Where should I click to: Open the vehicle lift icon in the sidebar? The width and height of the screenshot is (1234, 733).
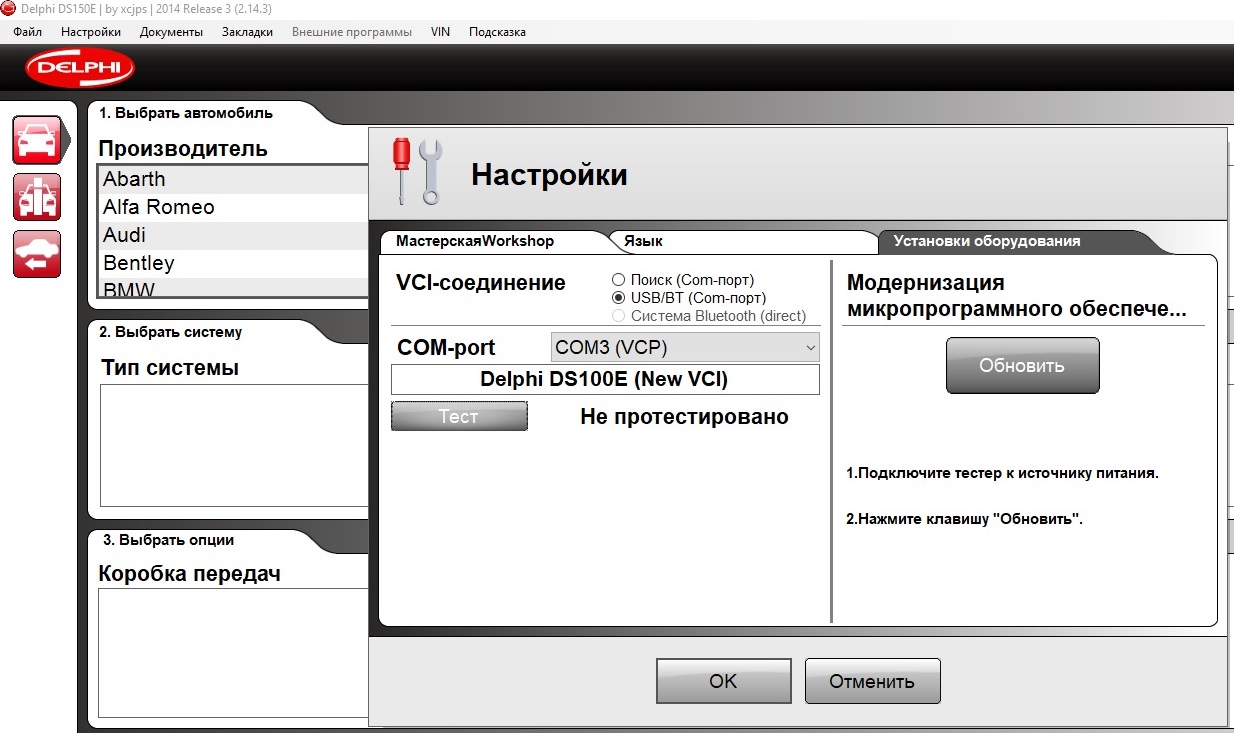37,197
